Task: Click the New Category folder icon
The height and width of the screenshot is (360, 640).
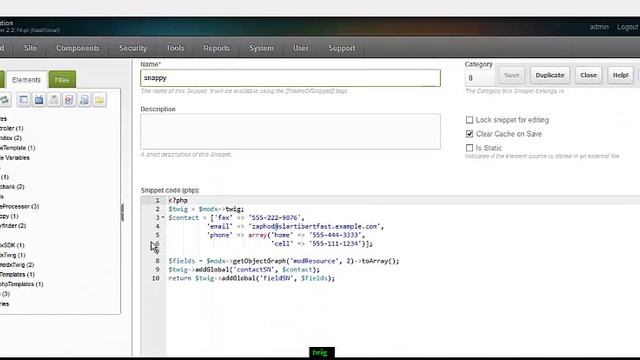Action: click(x=100, y=100)
